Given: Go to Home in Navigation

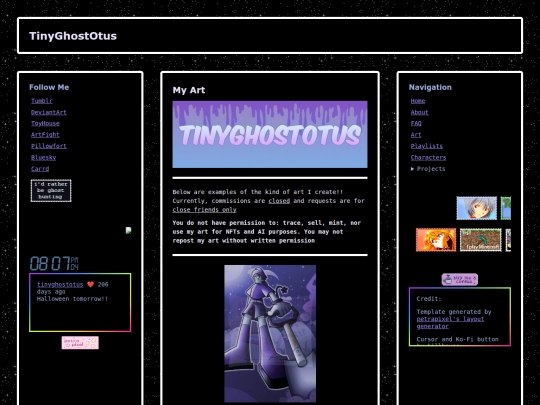Looking at the screenshot, I should click(418, 101).
